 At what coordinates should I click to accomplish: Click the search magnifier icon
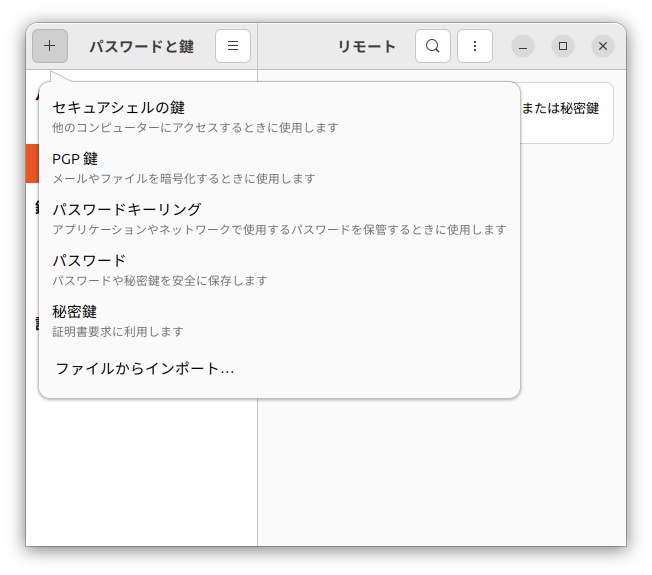point(432,46)
